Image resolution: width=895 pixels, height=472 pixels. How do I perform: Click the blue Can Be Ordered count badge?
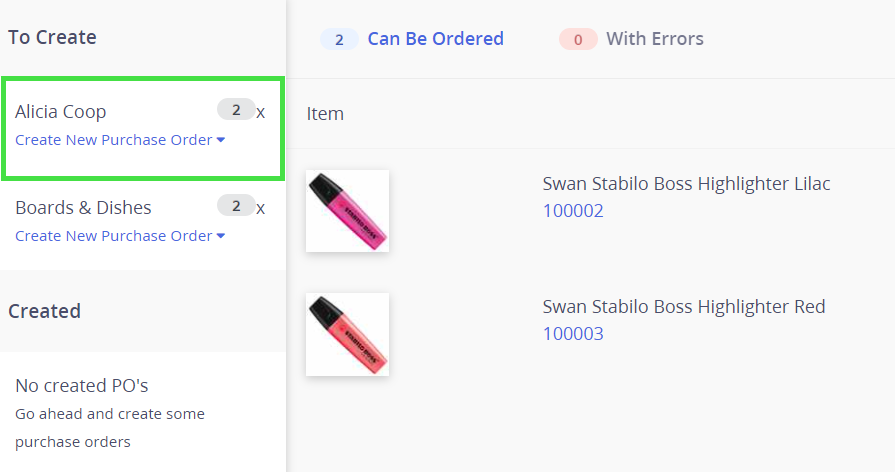point(339,40)
